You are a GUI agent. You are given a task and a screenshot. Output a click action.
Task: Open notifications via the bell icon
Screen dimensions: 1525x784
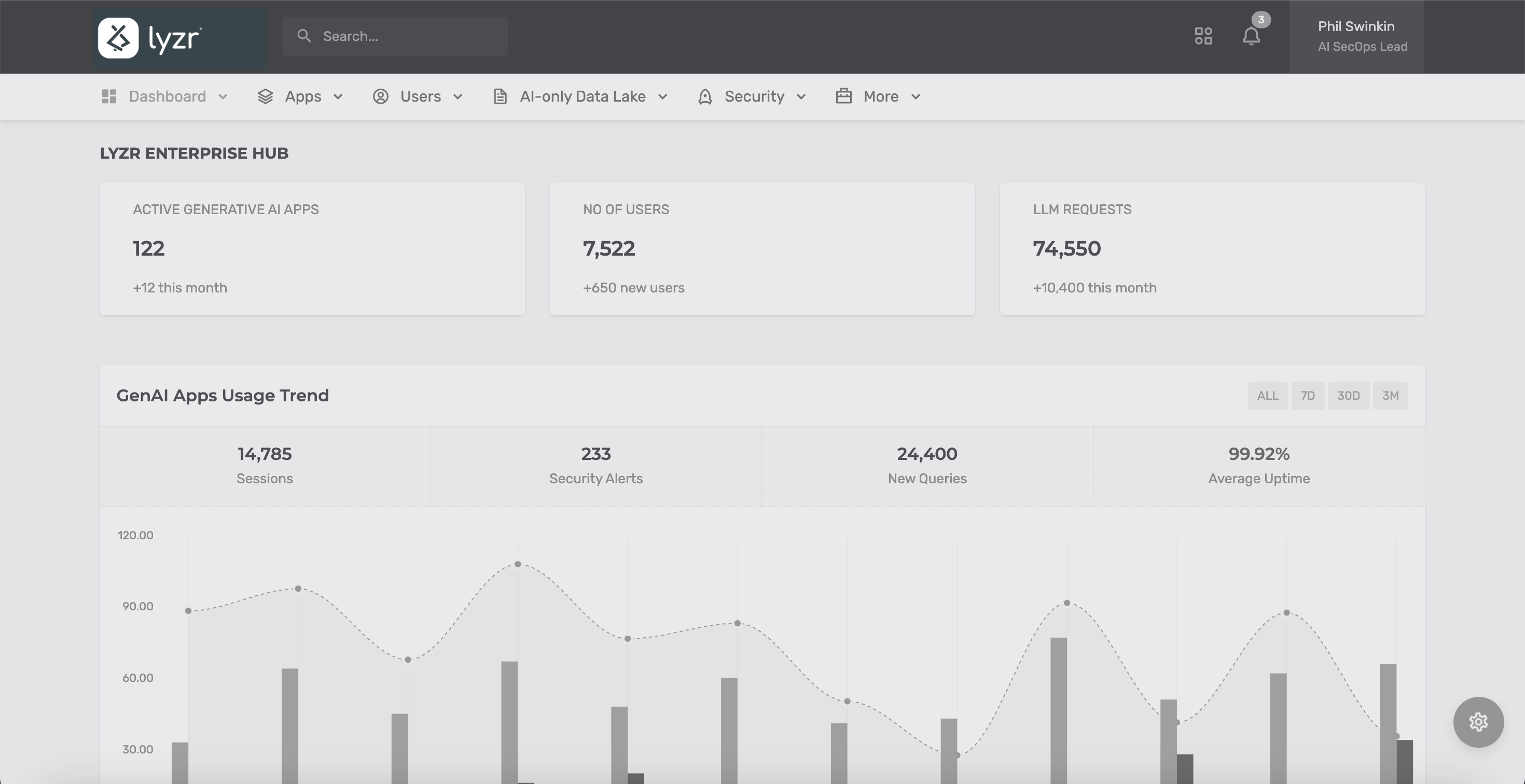[1252, 36]
